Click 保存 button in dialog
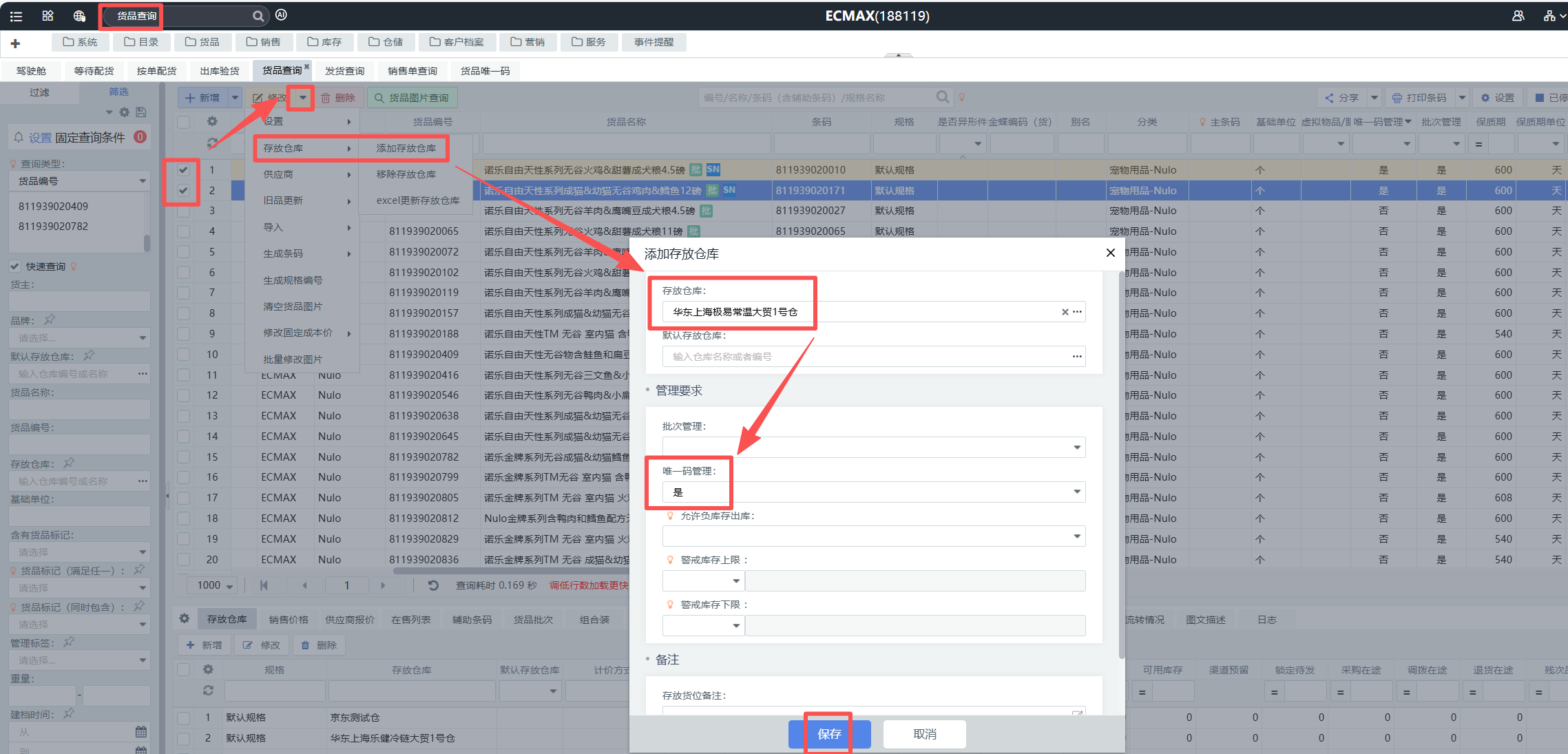1568x754 pixels. click(829, 734)
